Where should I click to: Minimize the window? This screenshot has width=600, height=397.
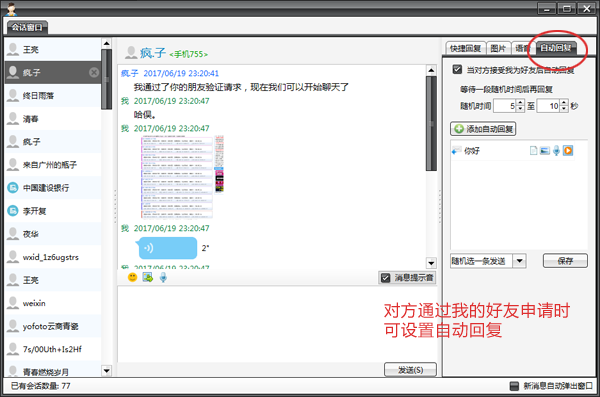click(546, 8)
